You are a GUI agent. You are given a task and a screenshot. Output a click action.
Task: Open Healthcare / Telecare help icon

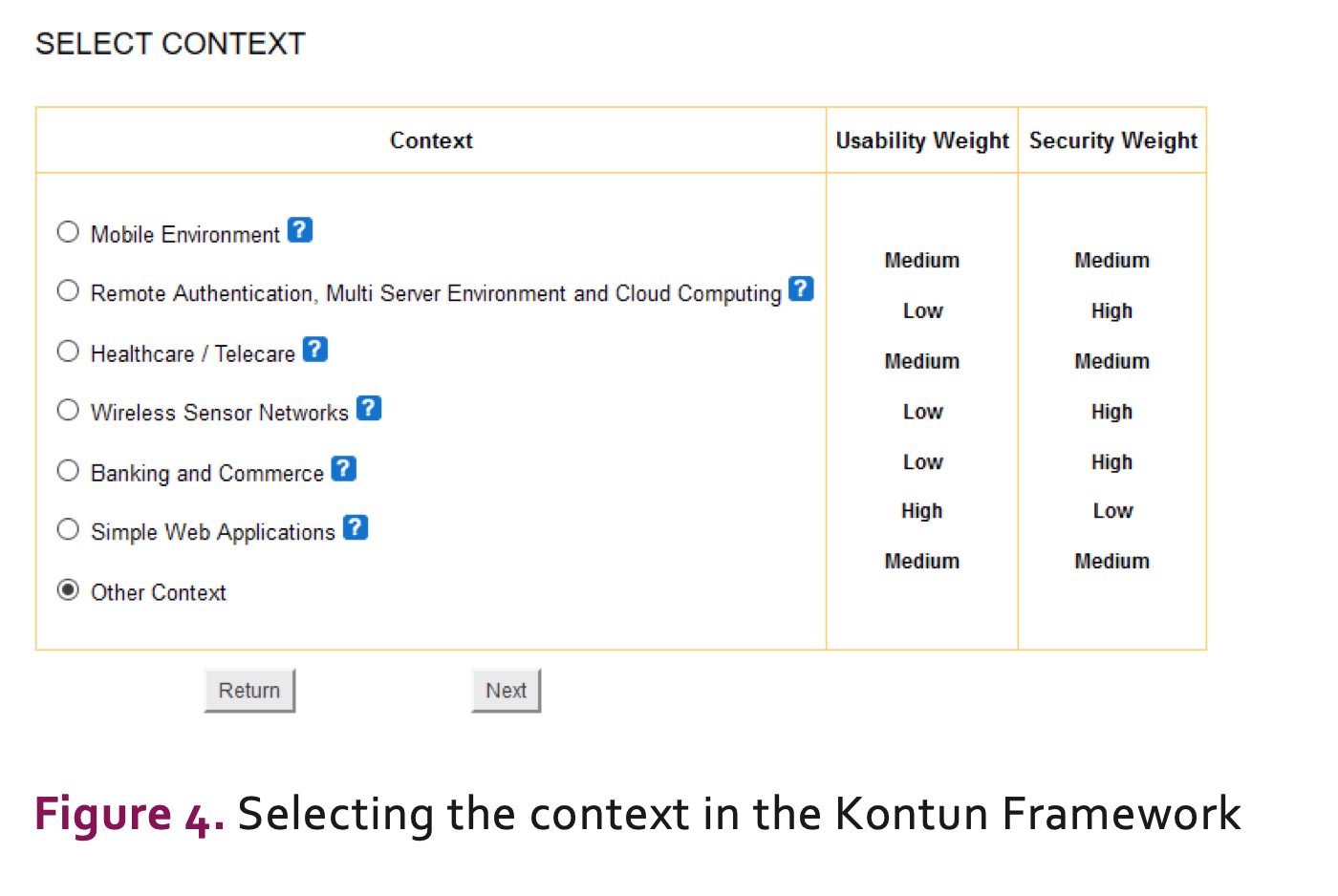tap(315, 350)
